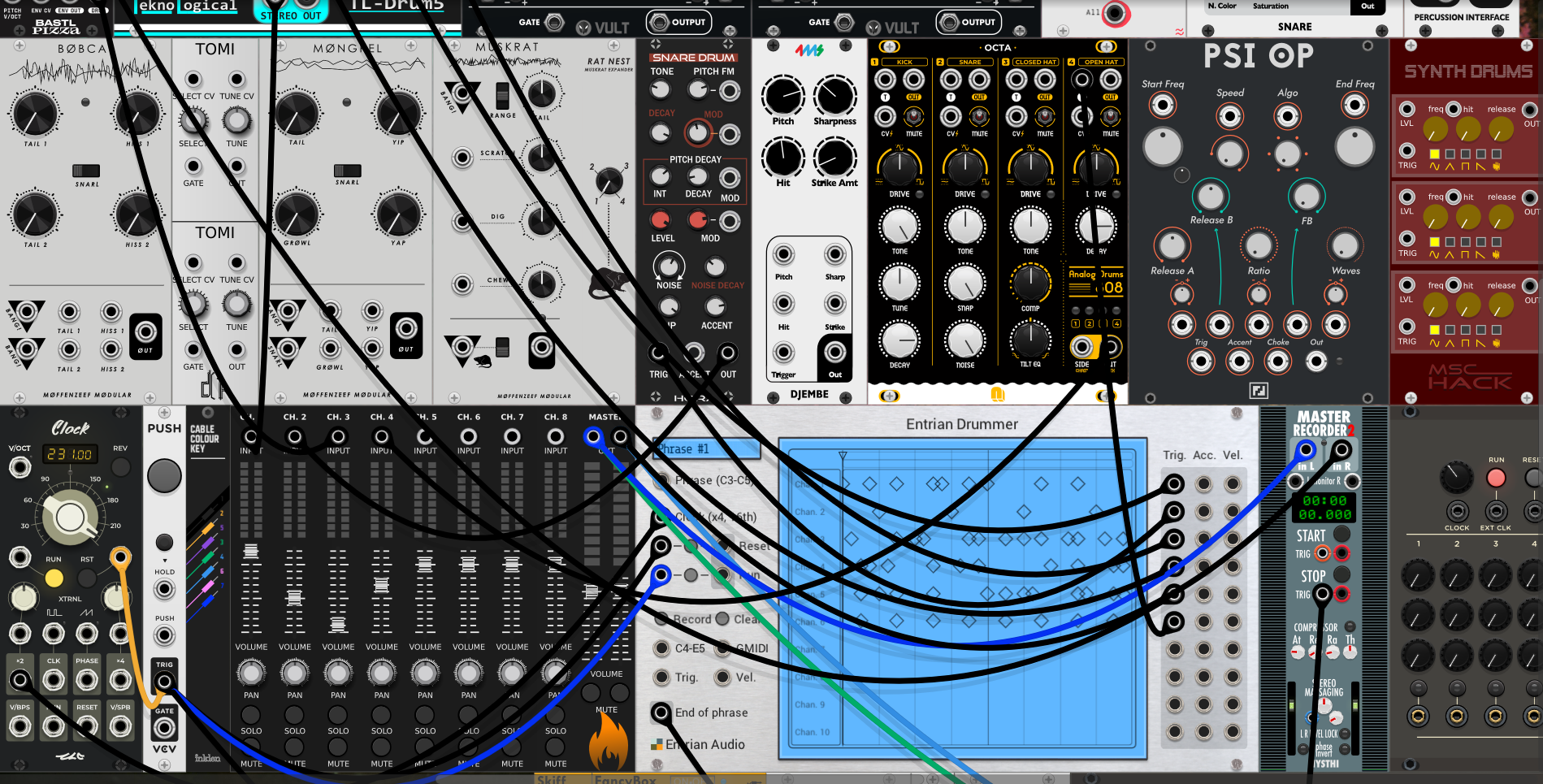This screenshot has height=784, width=1543.
Task: Click the CH. 3 PAN knob on the mixer
Action: click(338, 672)
